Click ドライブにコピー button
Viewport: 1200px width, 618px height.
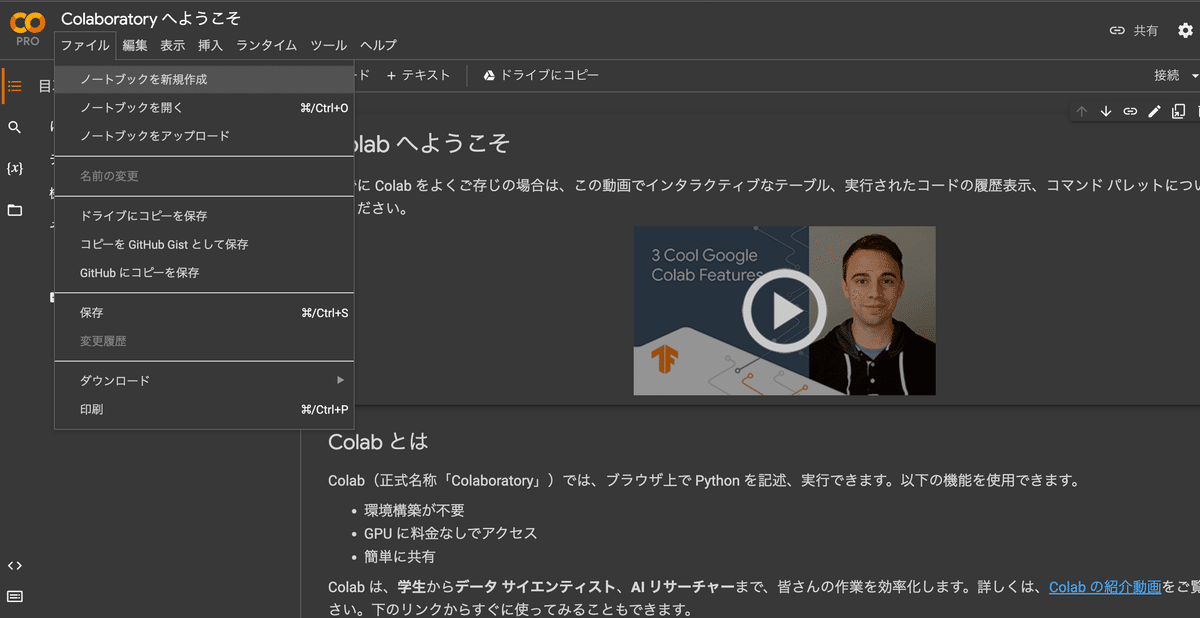pos(541,76)
